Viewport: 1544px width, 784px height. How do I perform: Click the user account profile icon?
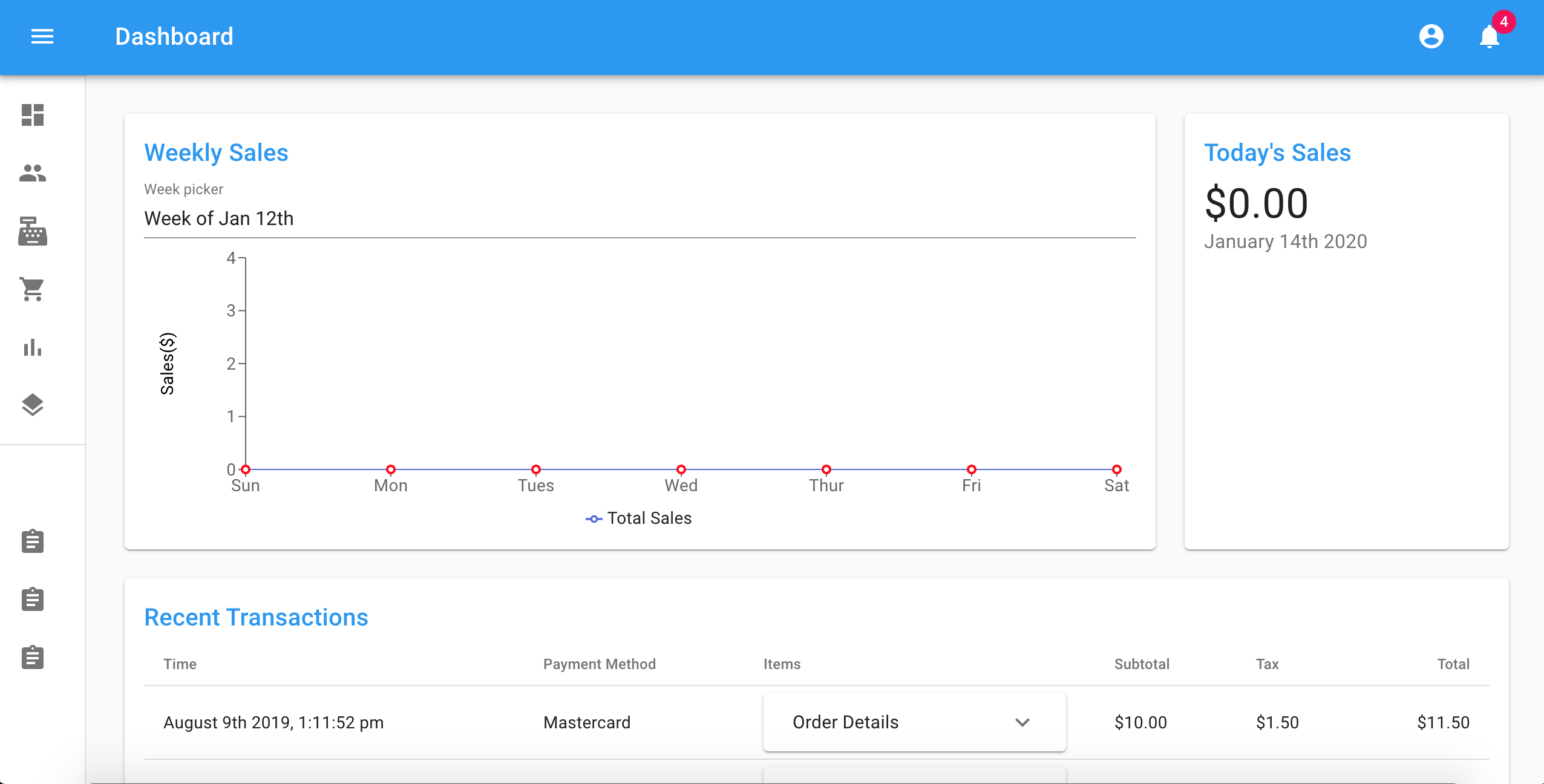1431,37
